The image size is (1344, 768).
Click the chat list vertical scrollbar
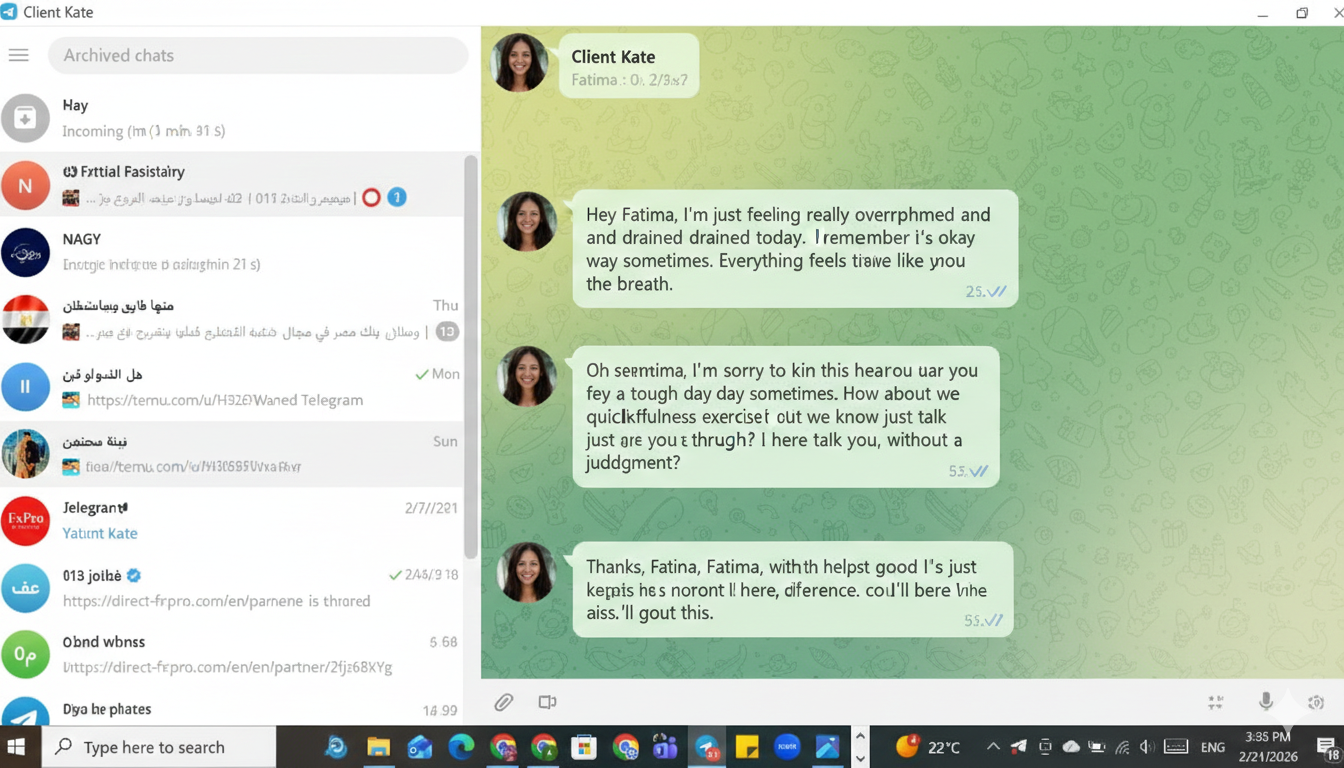point(471,350)
